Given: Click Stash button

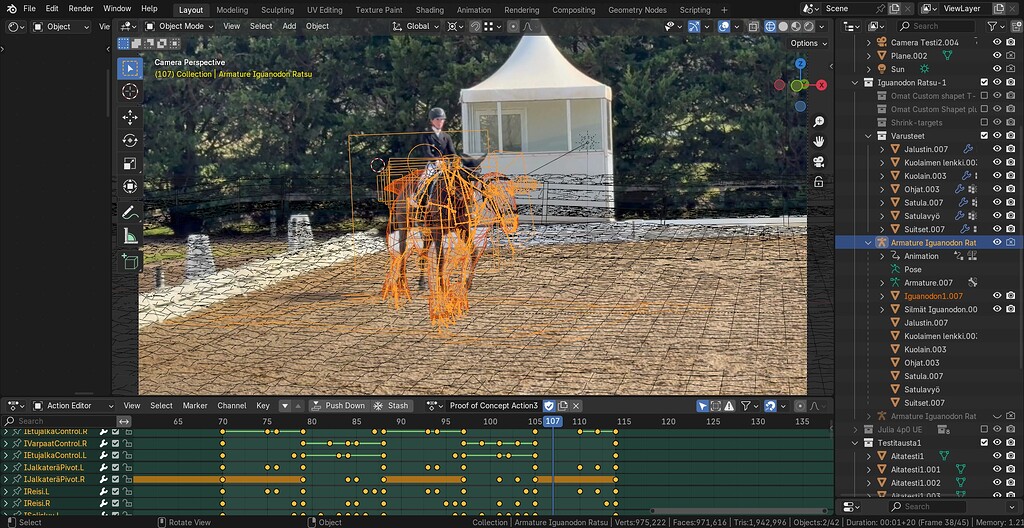Looking at the screenshot, I should [x=391, y=406].
